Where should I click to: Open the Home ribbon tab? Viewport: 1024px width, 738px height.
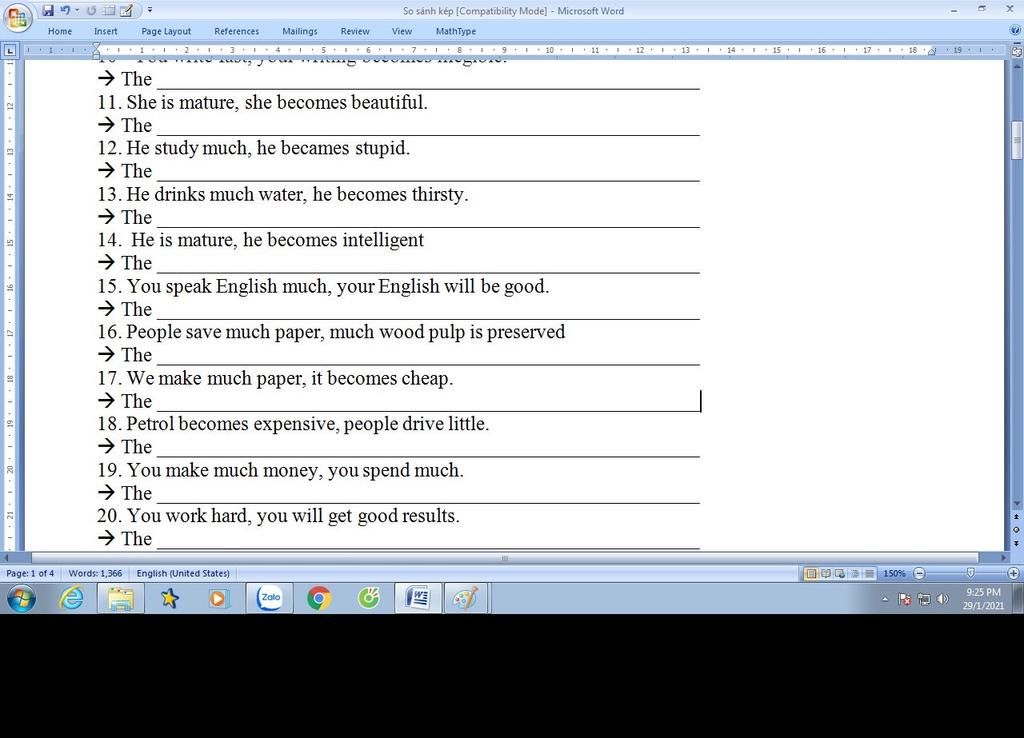(x=59, y=31)
